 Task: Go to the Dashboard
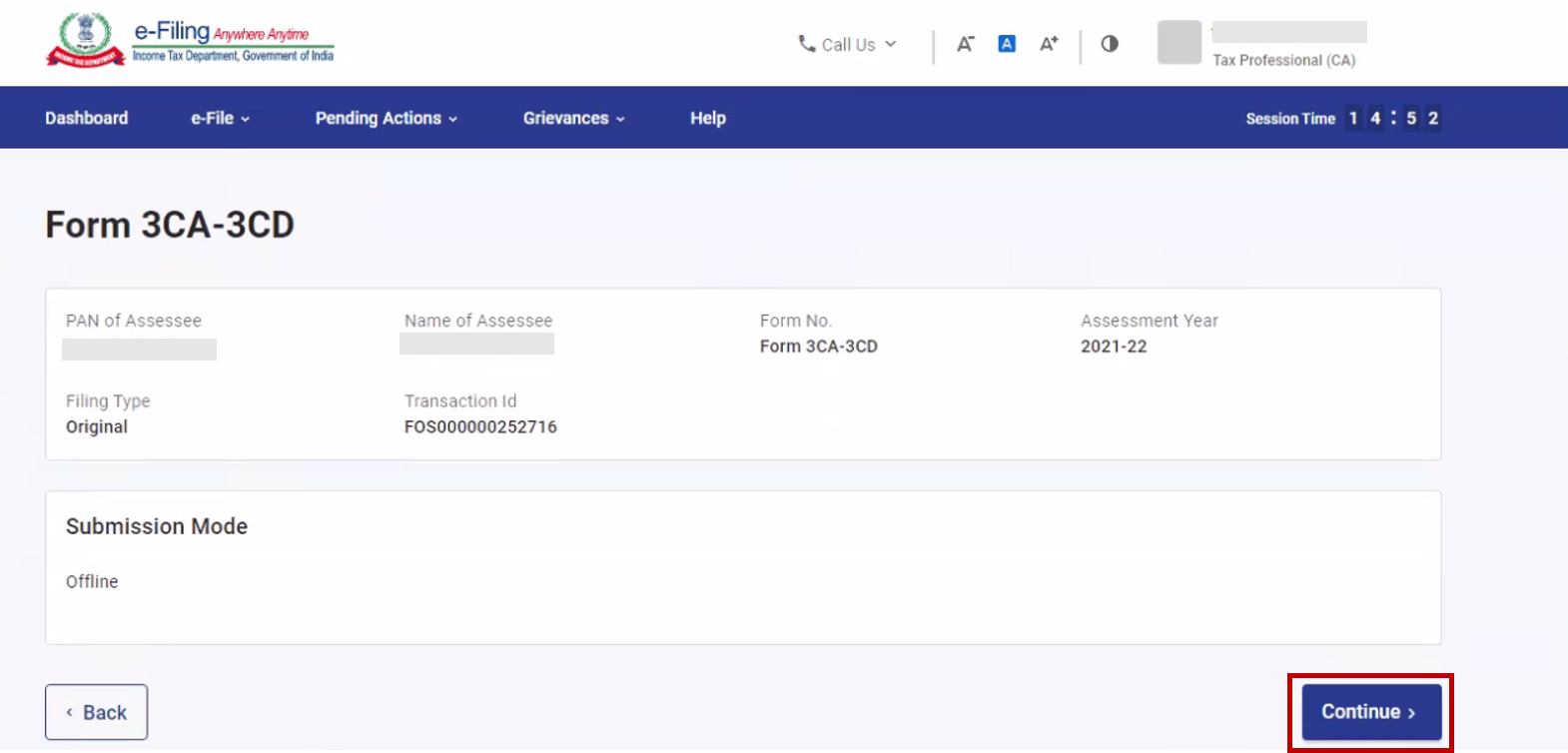87,118
